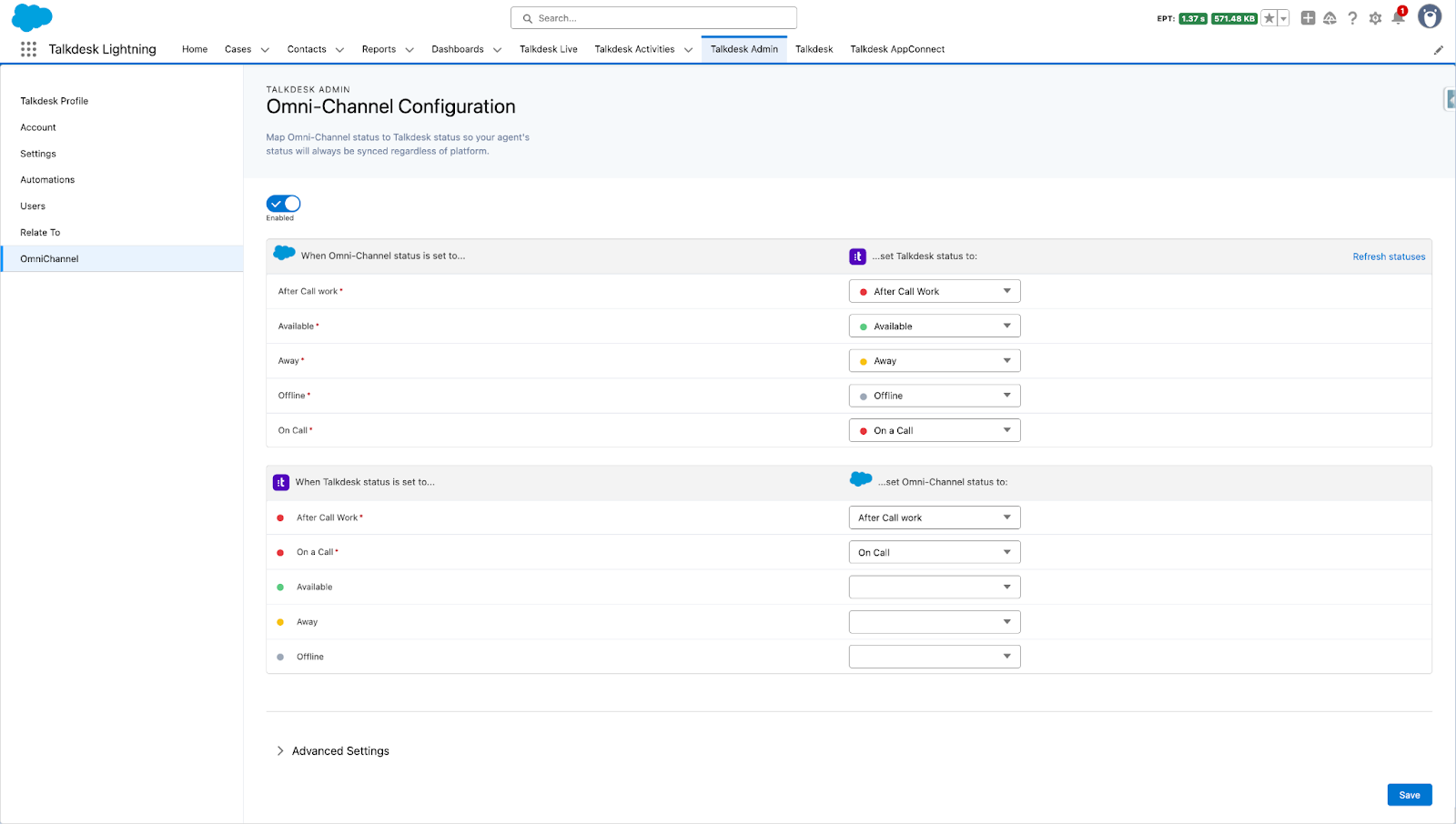Open the App Launcher grid icon
This screenshot has width=1456, height=824.
coord(28,49)
